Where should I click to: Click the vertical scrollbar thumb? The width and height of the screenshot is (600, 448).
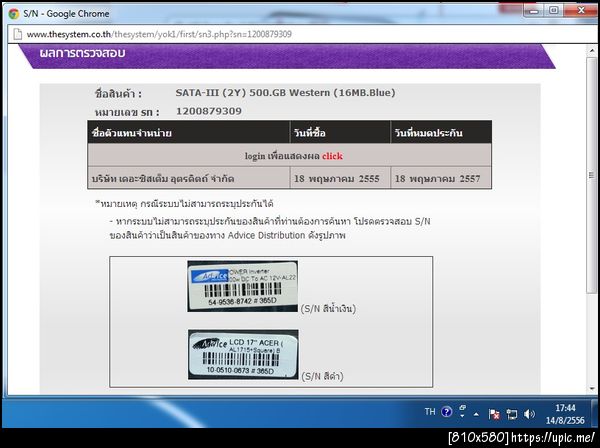592,175
